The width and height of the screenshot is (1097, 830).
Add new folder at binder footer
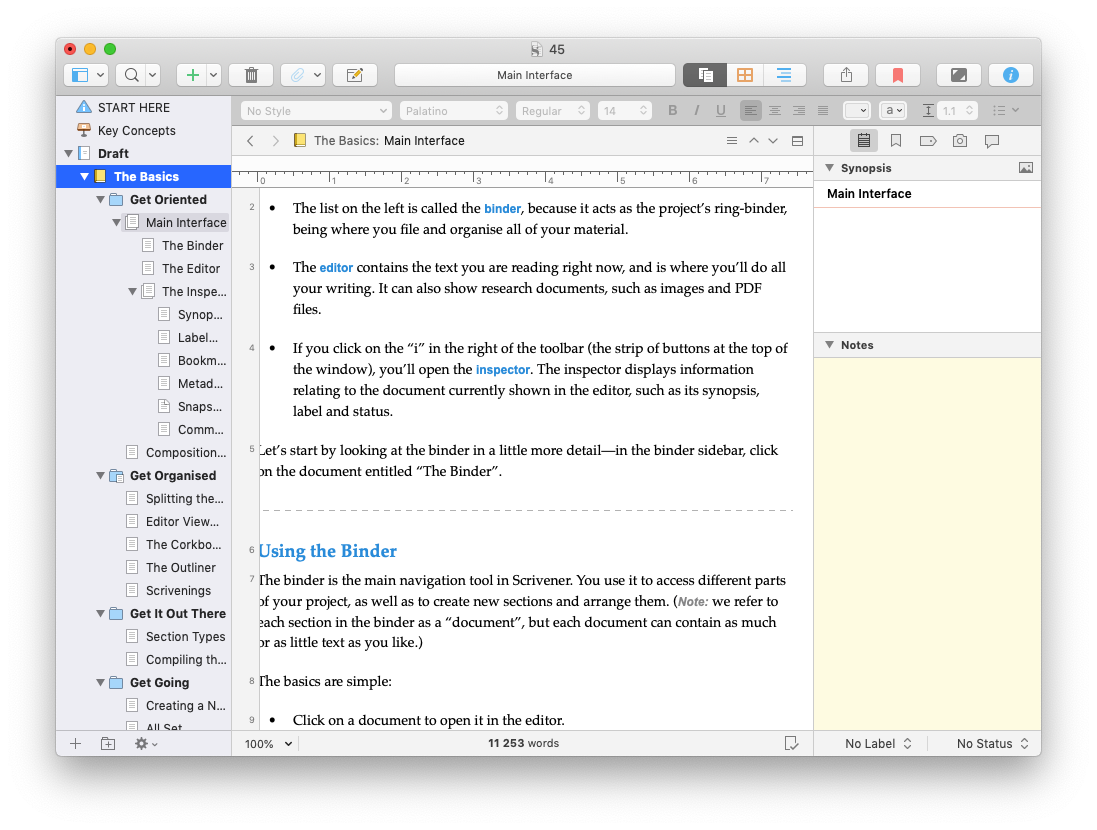(108, 743)
